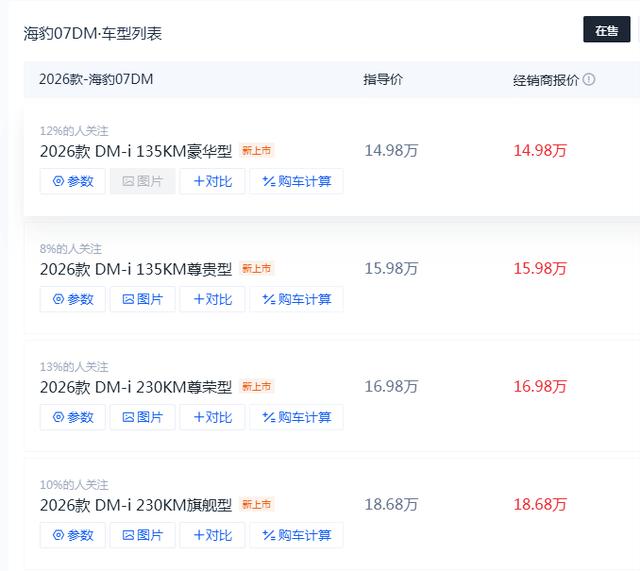Open 参数 for the 230KM尊荣型
The height and width of the screenshot is (571, 640).
click(73, 417)
